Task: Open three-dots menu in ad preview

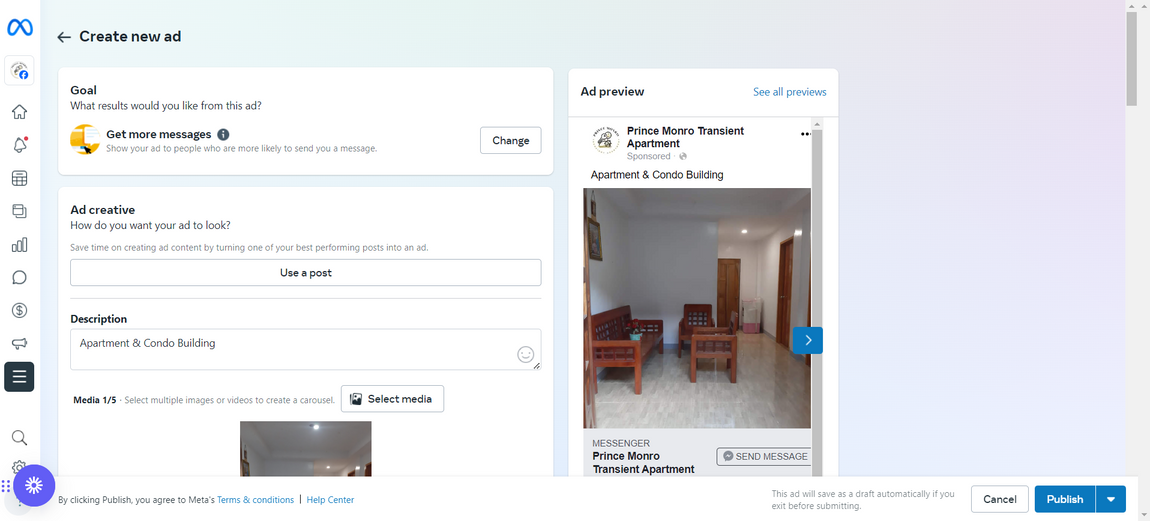Action: [x=806, y=134]
